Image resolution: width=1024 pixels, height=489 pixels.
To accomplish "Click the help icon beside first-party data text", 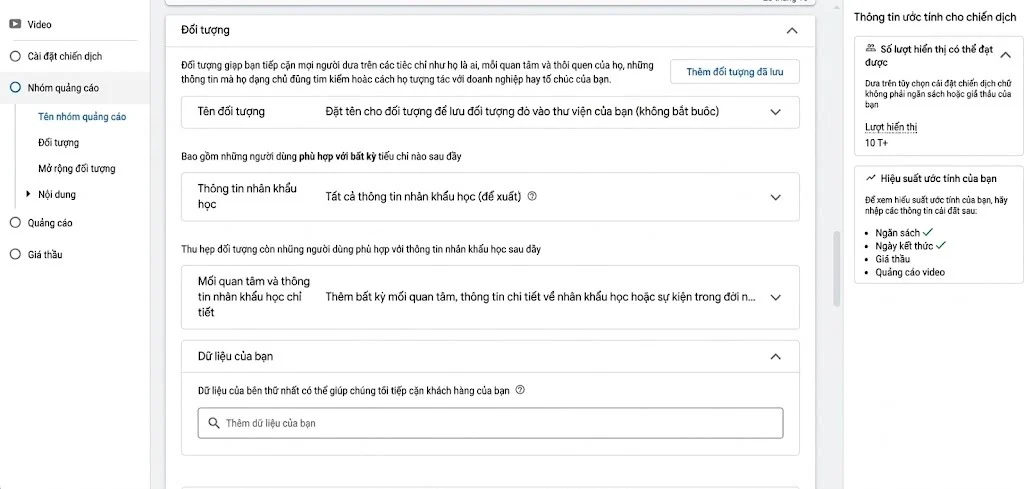I will (520, 390).
